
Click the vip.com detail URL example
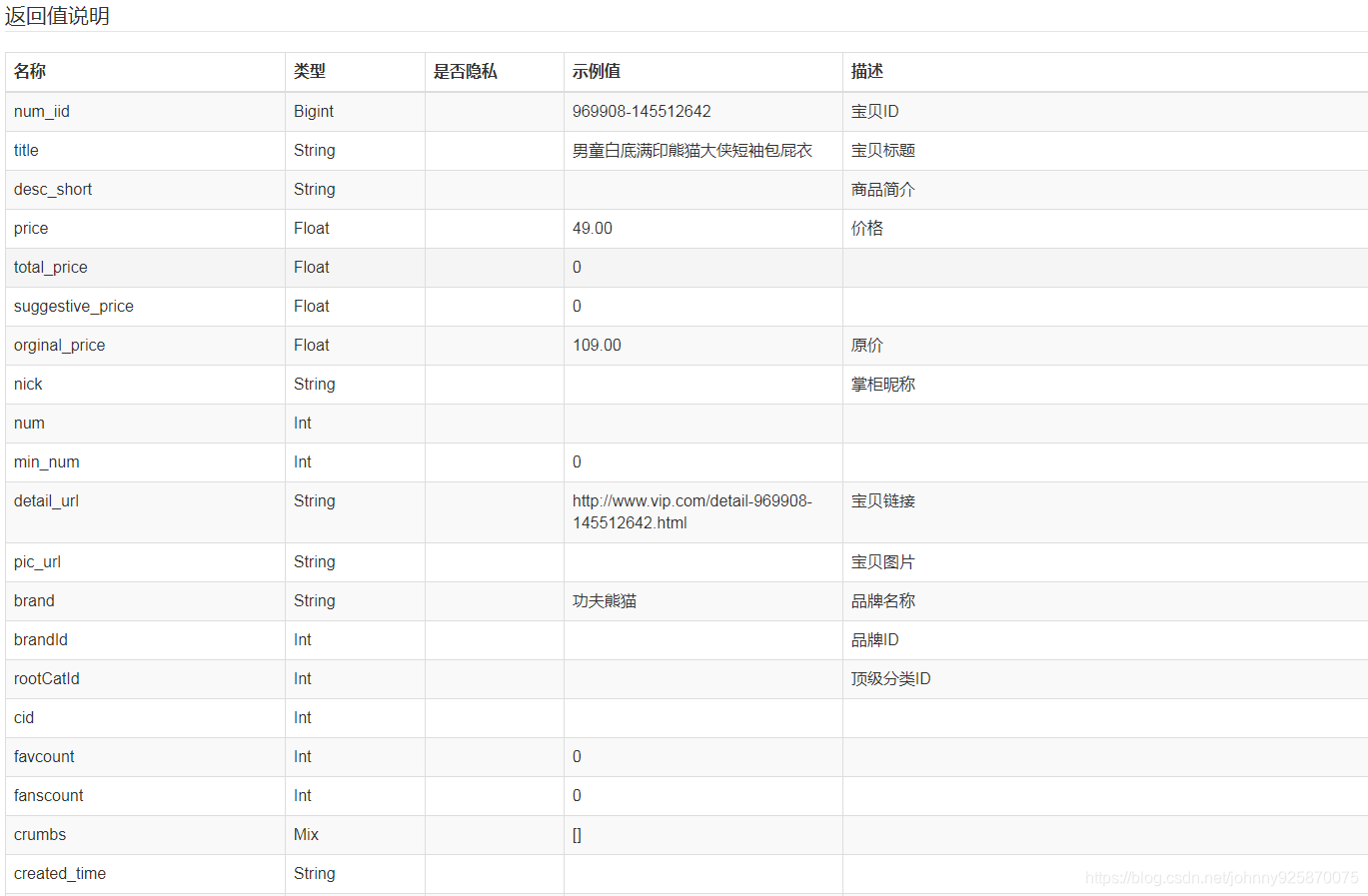(692, 511)
